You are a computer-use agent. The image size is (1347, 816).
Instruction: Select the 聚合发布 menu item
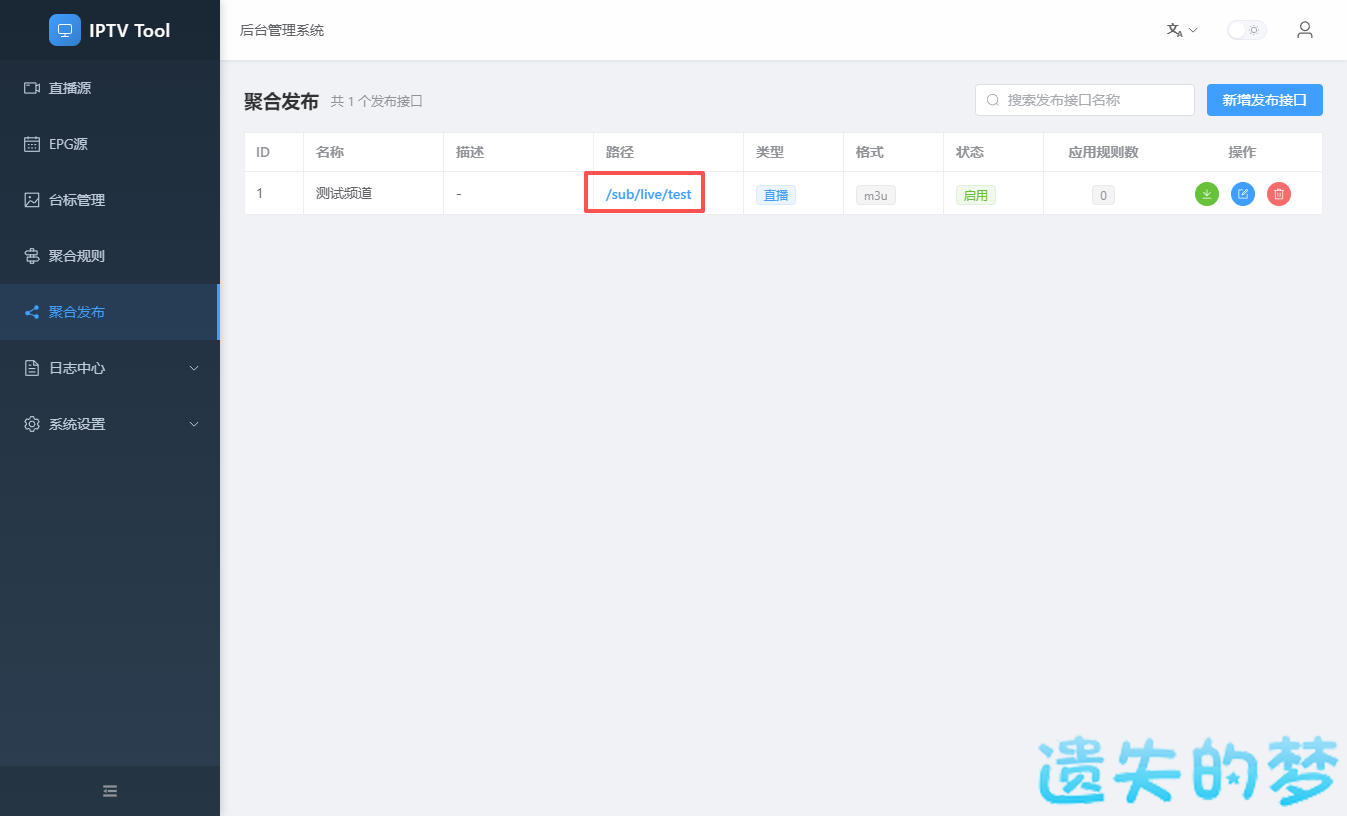(110, 312)
